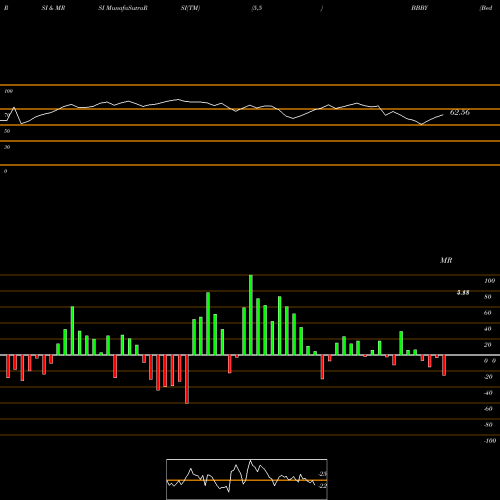
Task: Click the '60' label on MR axis
Action: click(488, 313)
